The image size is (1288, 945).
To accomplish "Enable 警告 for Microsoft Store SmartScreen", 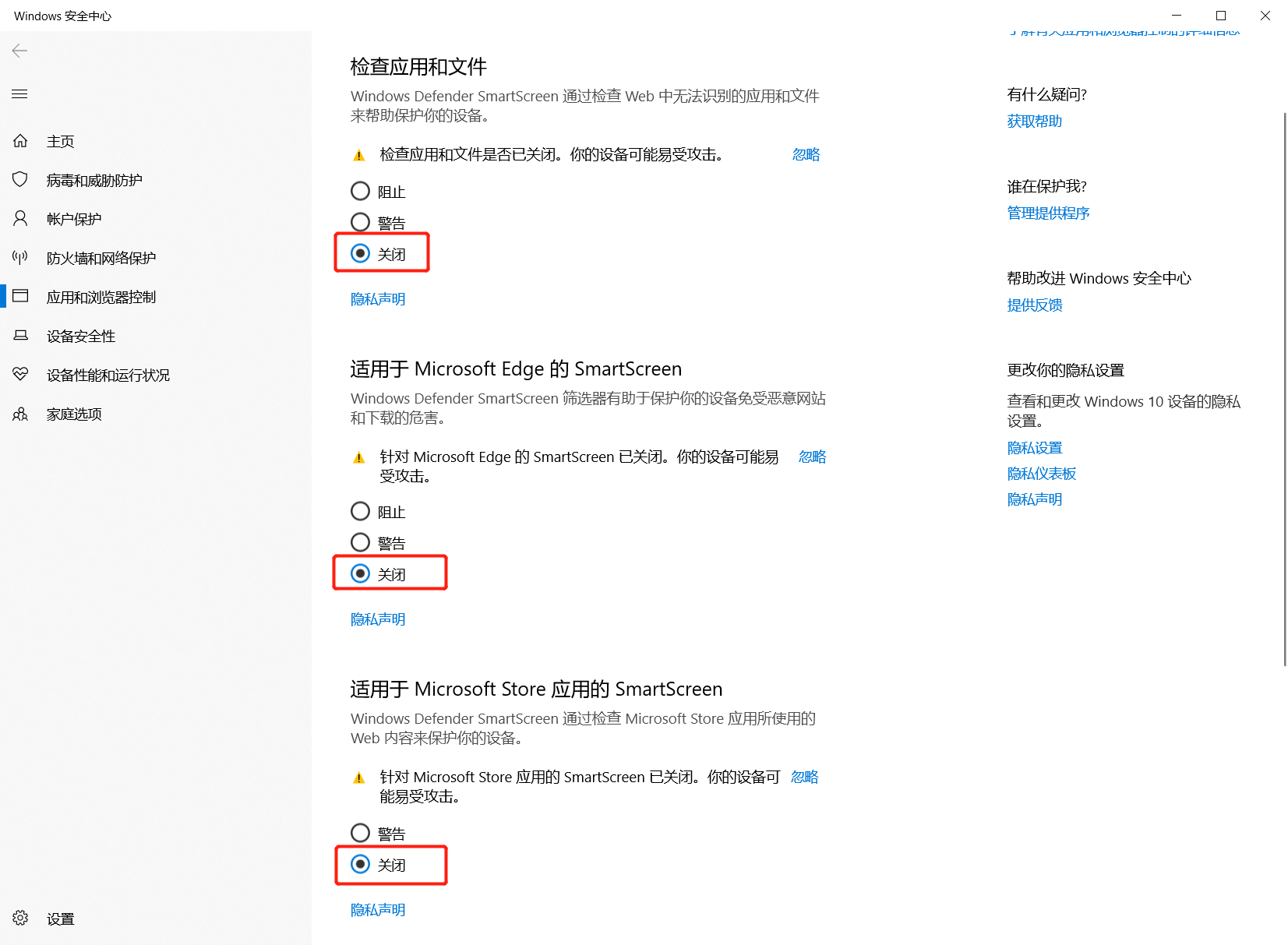I will coord(360,832).
